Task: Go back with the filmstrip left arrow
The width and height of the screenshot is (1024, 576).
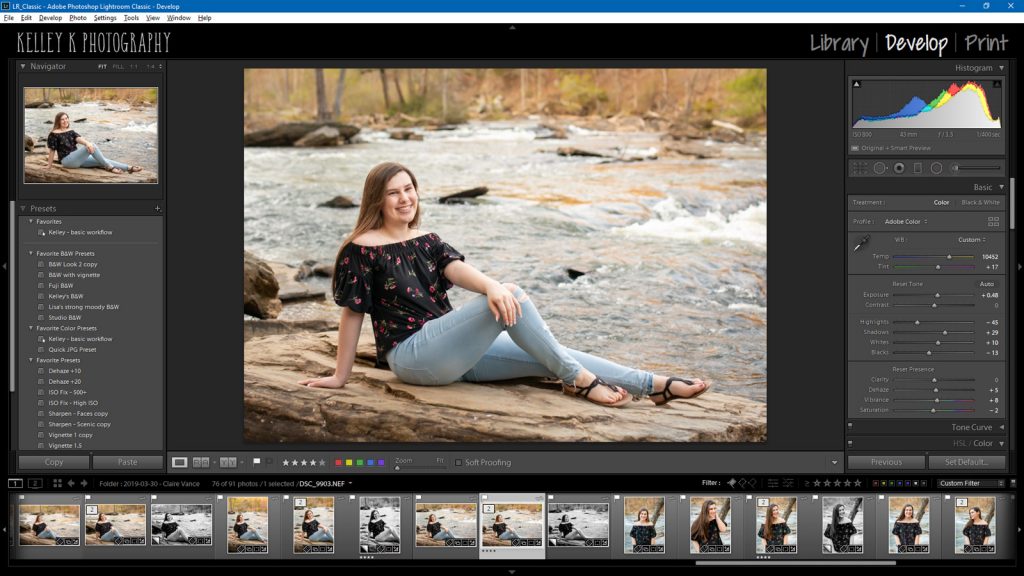Action: [x=71, y=483]
